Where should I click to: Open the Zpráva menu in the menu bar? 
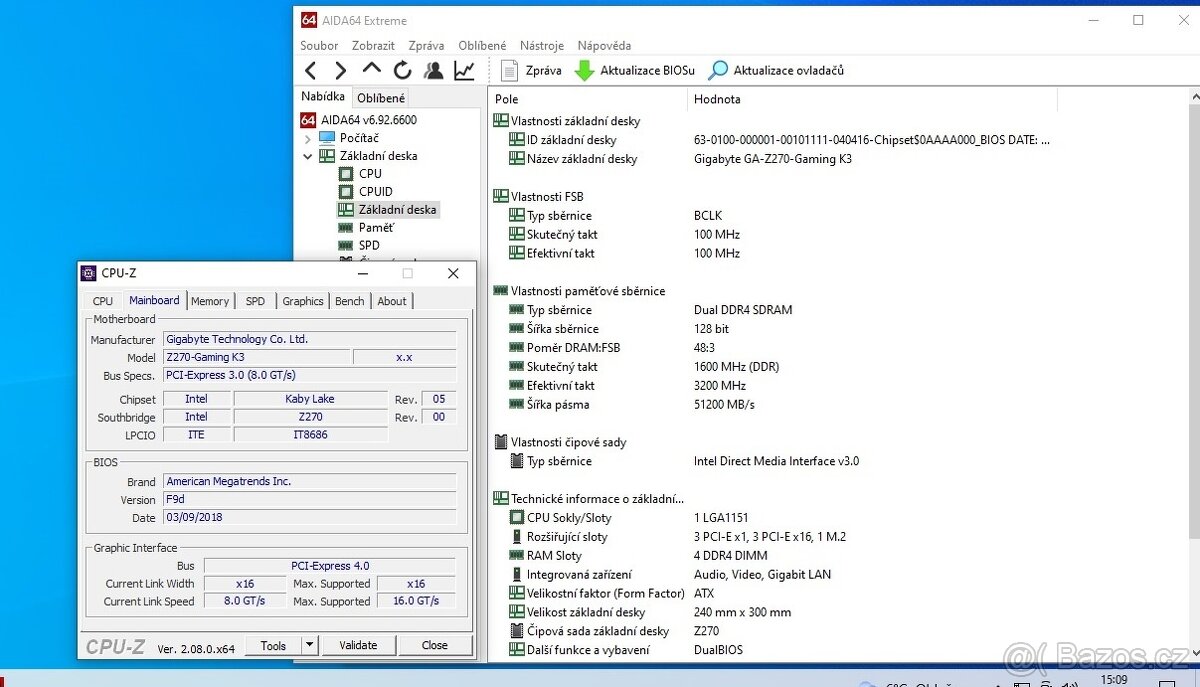click(x=426, y=45)
